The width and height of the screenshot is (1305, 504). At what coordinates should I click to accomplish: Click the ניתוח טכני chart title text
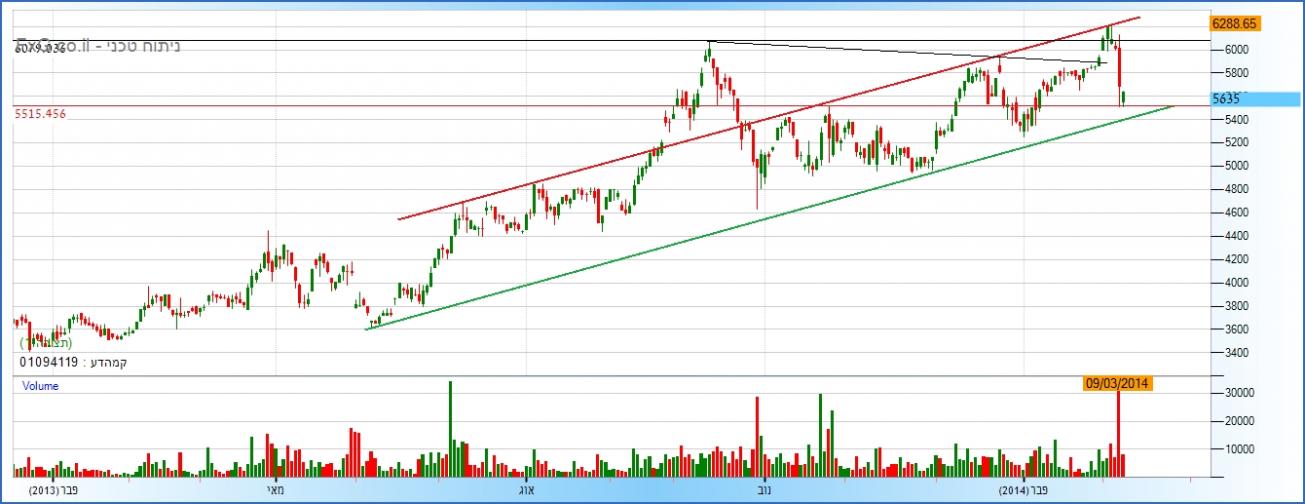pos(130,47)
